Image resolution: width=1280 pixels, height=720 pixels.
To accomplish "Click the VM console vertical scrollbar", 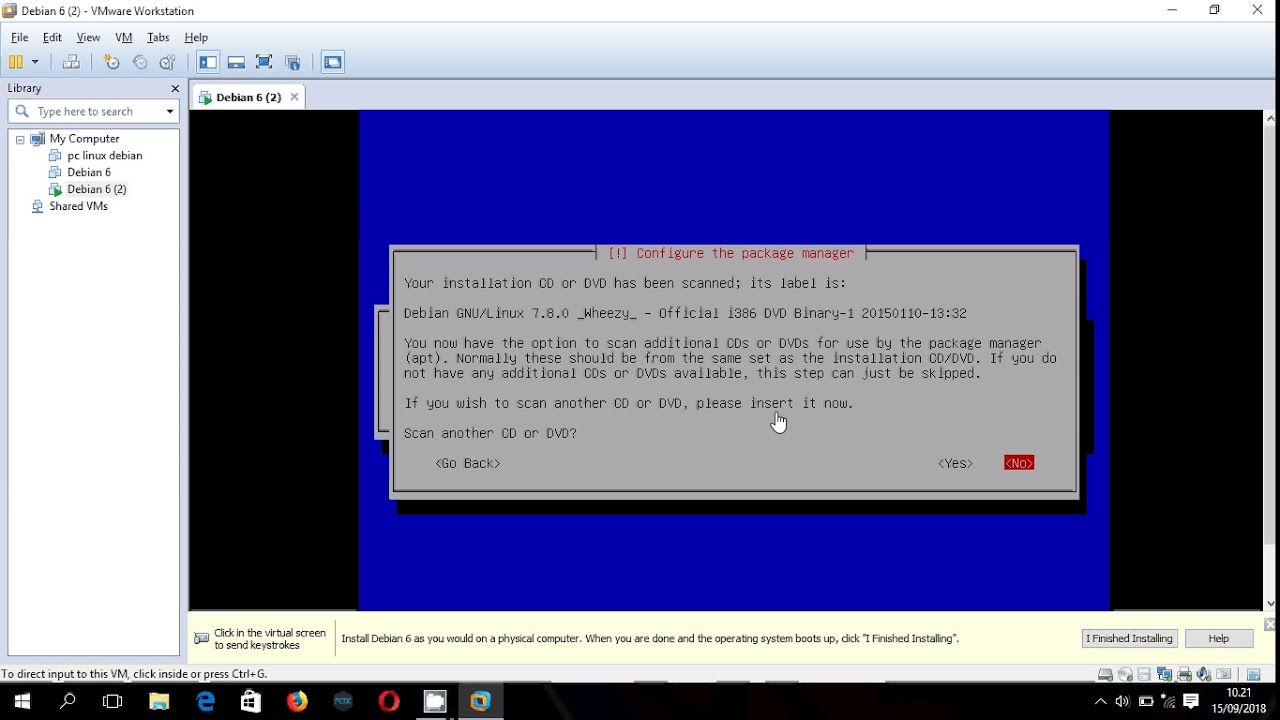I will pyautogui.click(x=1271, y=360).
